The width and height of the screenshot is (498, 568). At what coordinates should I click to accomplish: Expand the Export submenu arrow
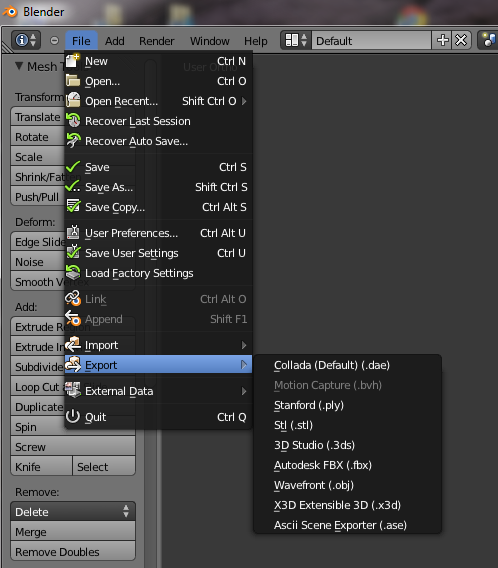(244, 365)
